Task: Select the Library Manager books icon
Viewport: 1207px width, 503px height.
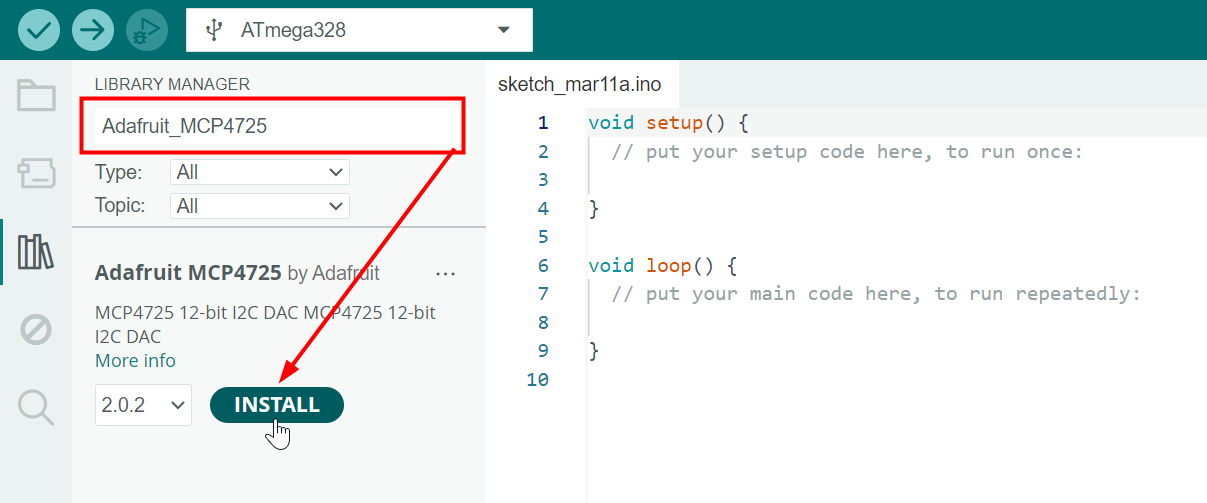Action: pyautogui.click(x=36, y=251)
